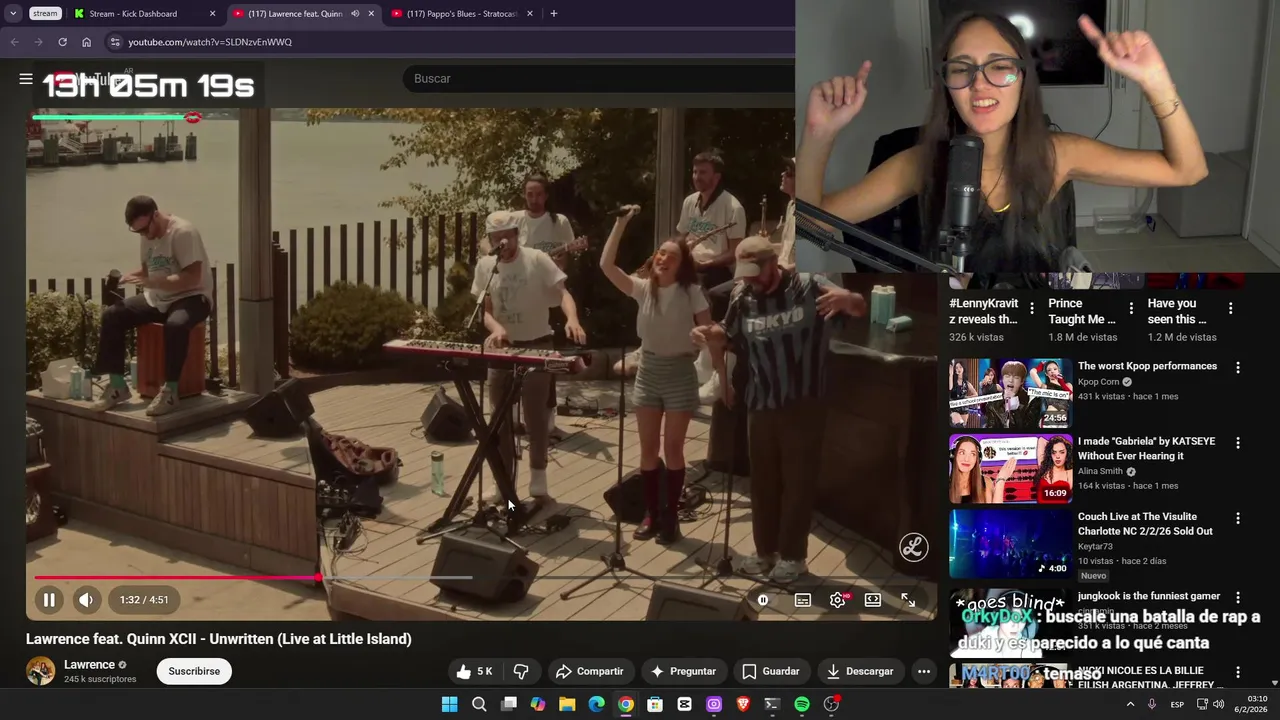Open options for 'Prince Taught Me' short
This screenshot has height=720, width=1280.
(1131, 308)
